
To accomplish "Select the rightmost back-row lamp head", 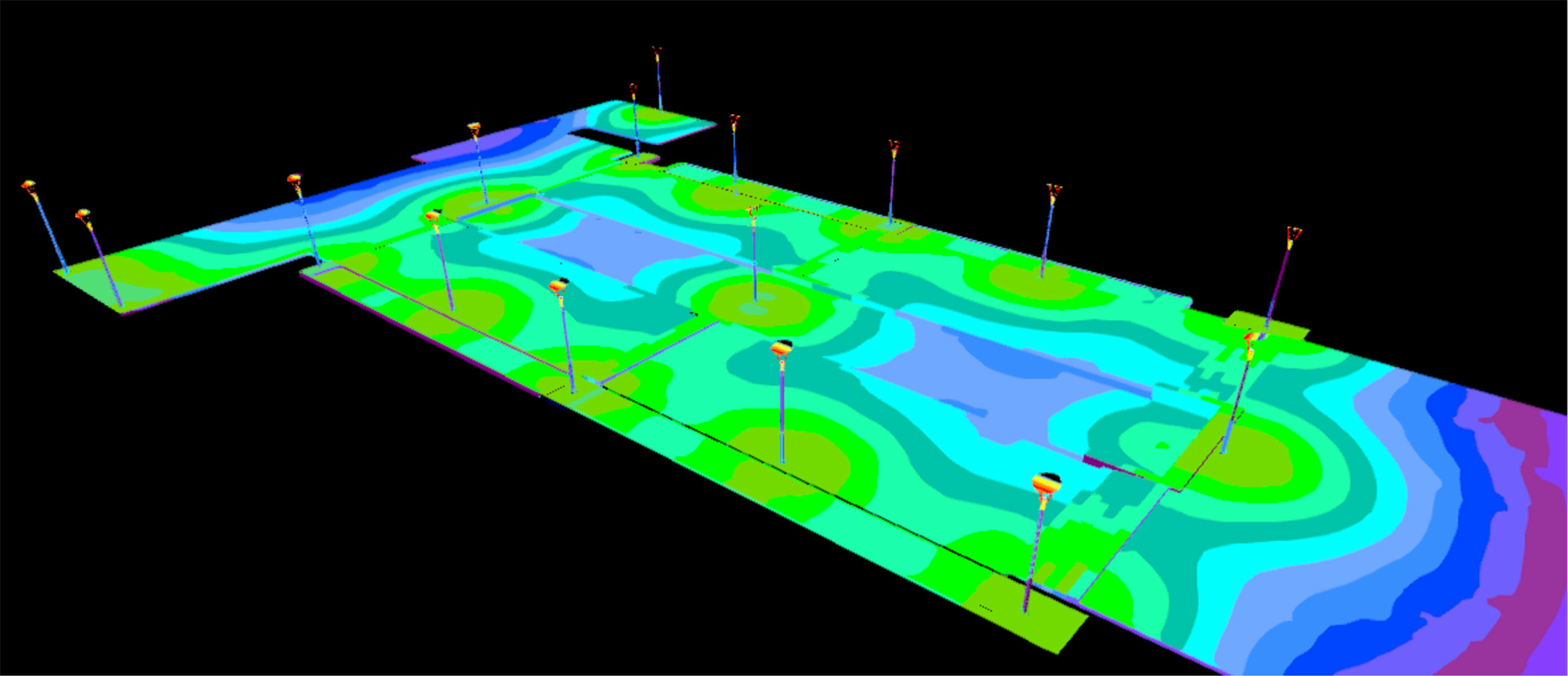I will (1294, 234).
